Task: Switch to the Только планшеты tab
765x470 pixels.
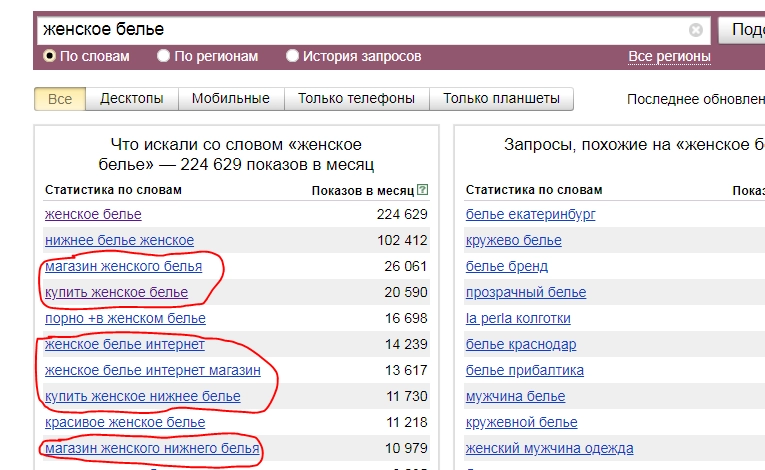Action: coord(502,99)
